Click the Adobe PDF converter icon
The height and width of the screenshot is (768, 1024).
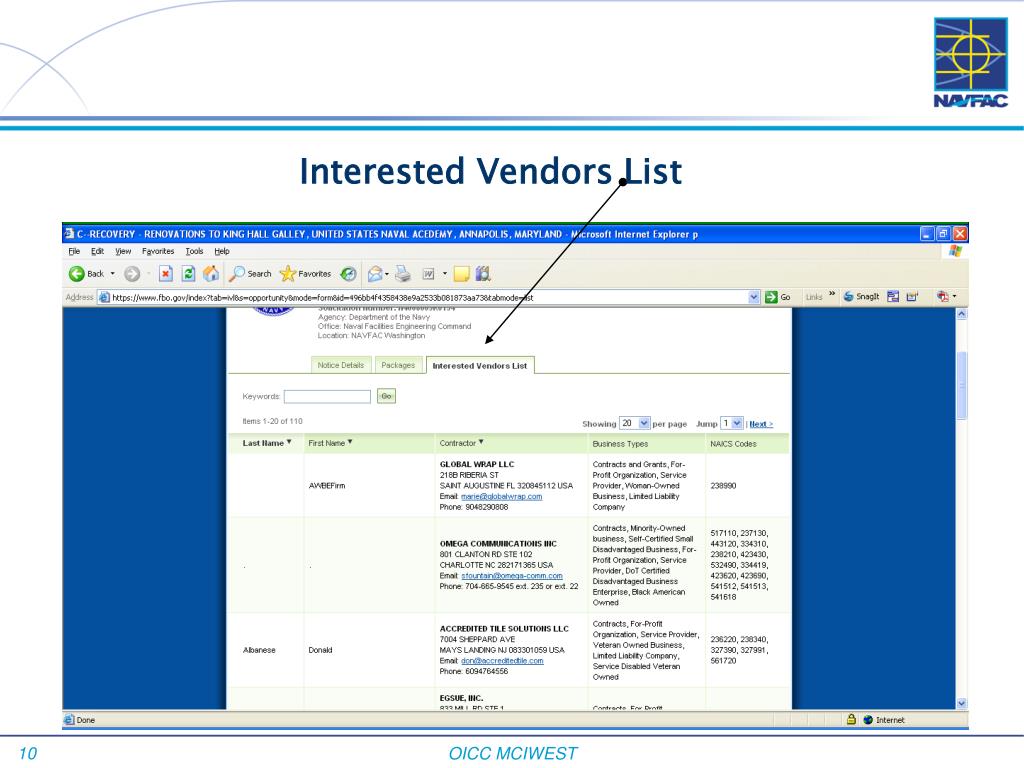(942, 296)
